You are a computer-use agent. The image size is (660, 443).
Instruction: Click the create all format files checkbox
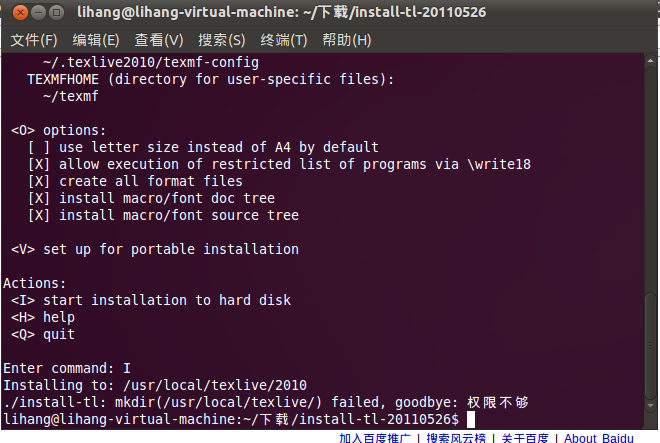click(x=39, y=181)
